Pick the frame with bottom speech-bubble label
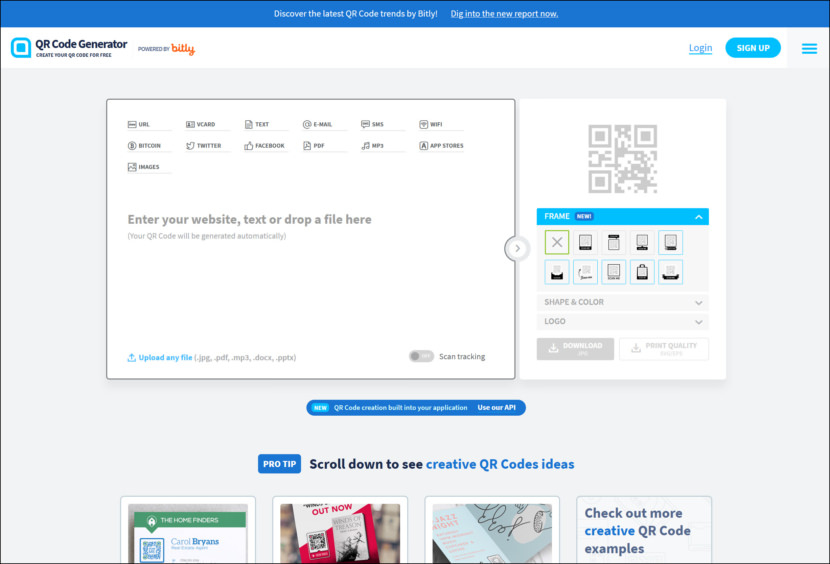This screenshot has height=564, width=830. 642,243
